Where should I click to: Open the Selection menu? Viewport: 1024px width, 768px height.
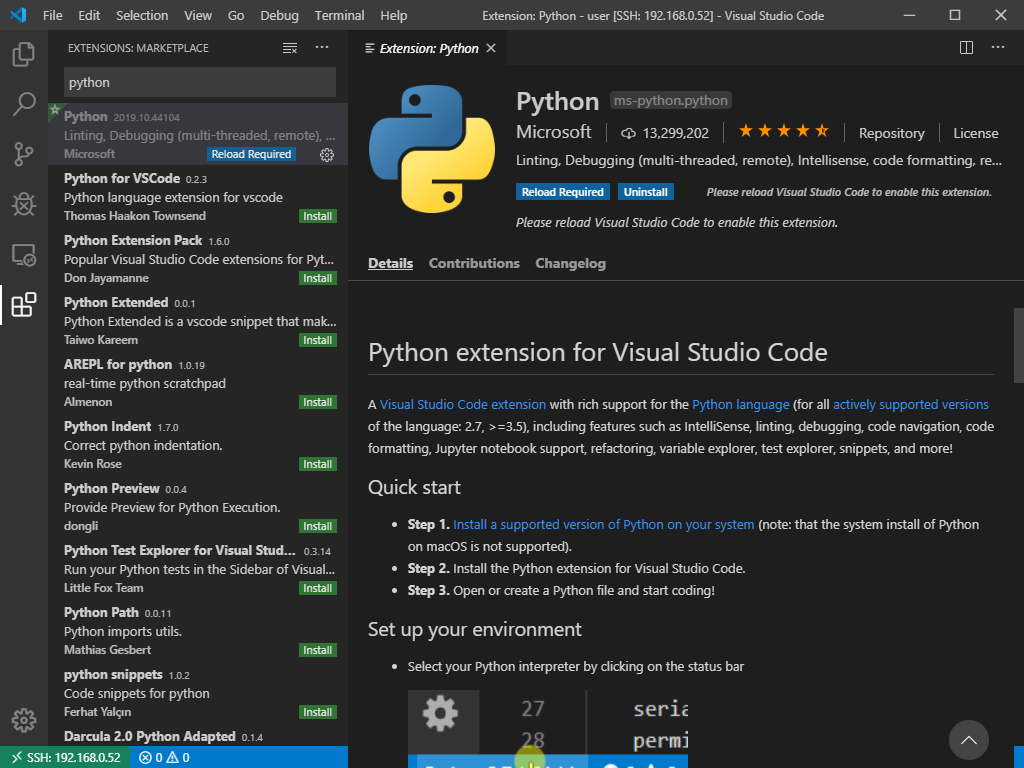pos(142,15)
